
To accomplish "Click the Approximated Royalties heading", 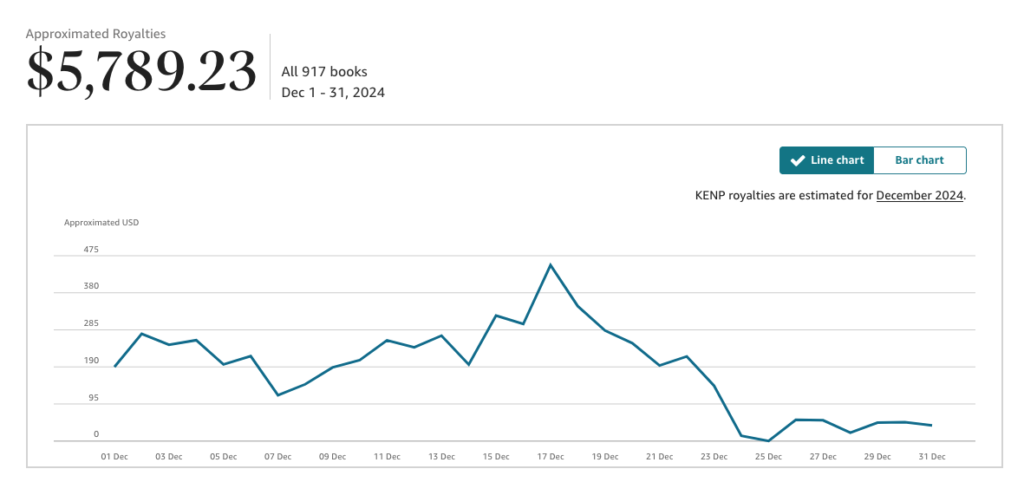I will click(95, 33).
